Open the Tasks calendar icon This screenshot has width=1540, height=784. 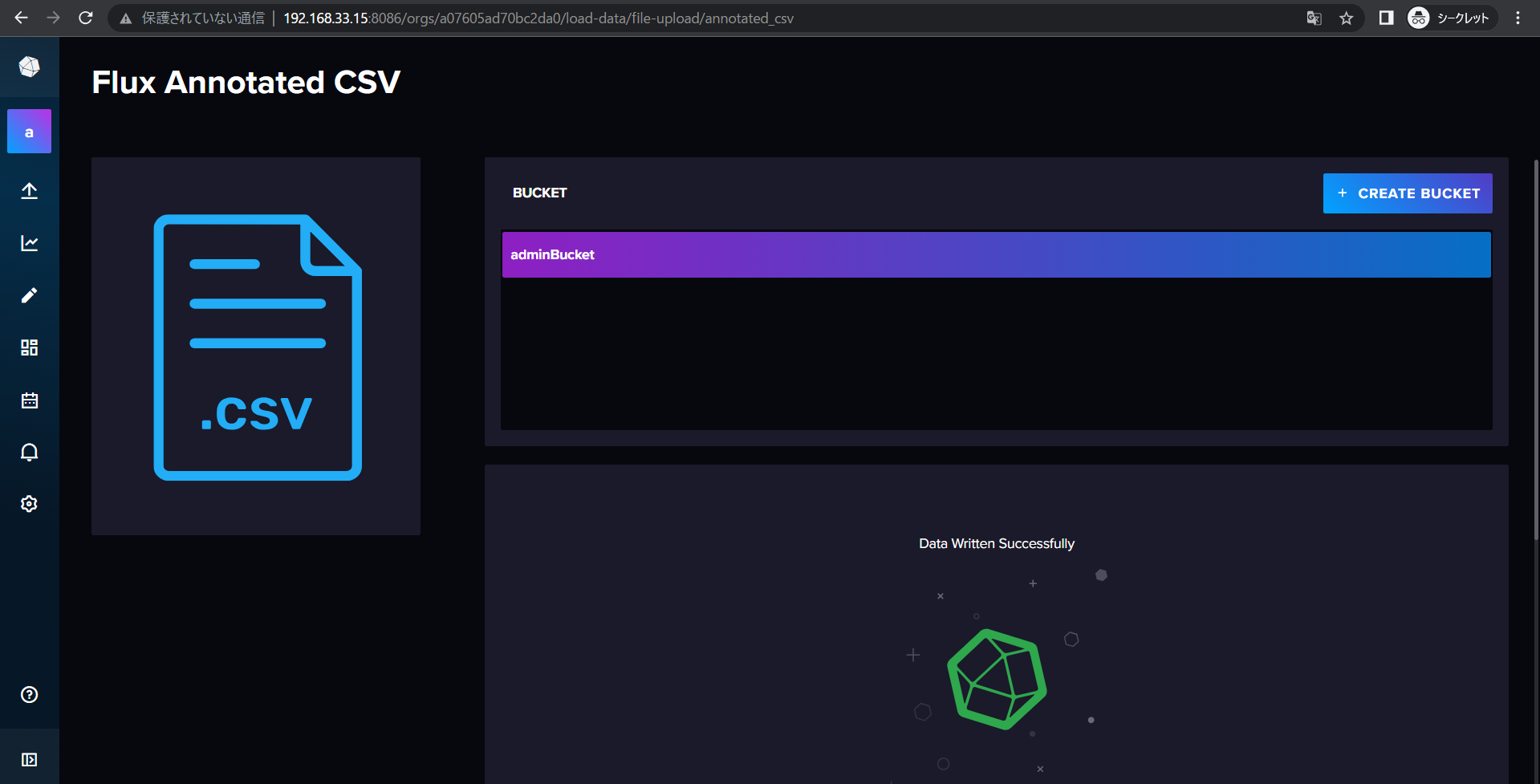click(30, 400)
